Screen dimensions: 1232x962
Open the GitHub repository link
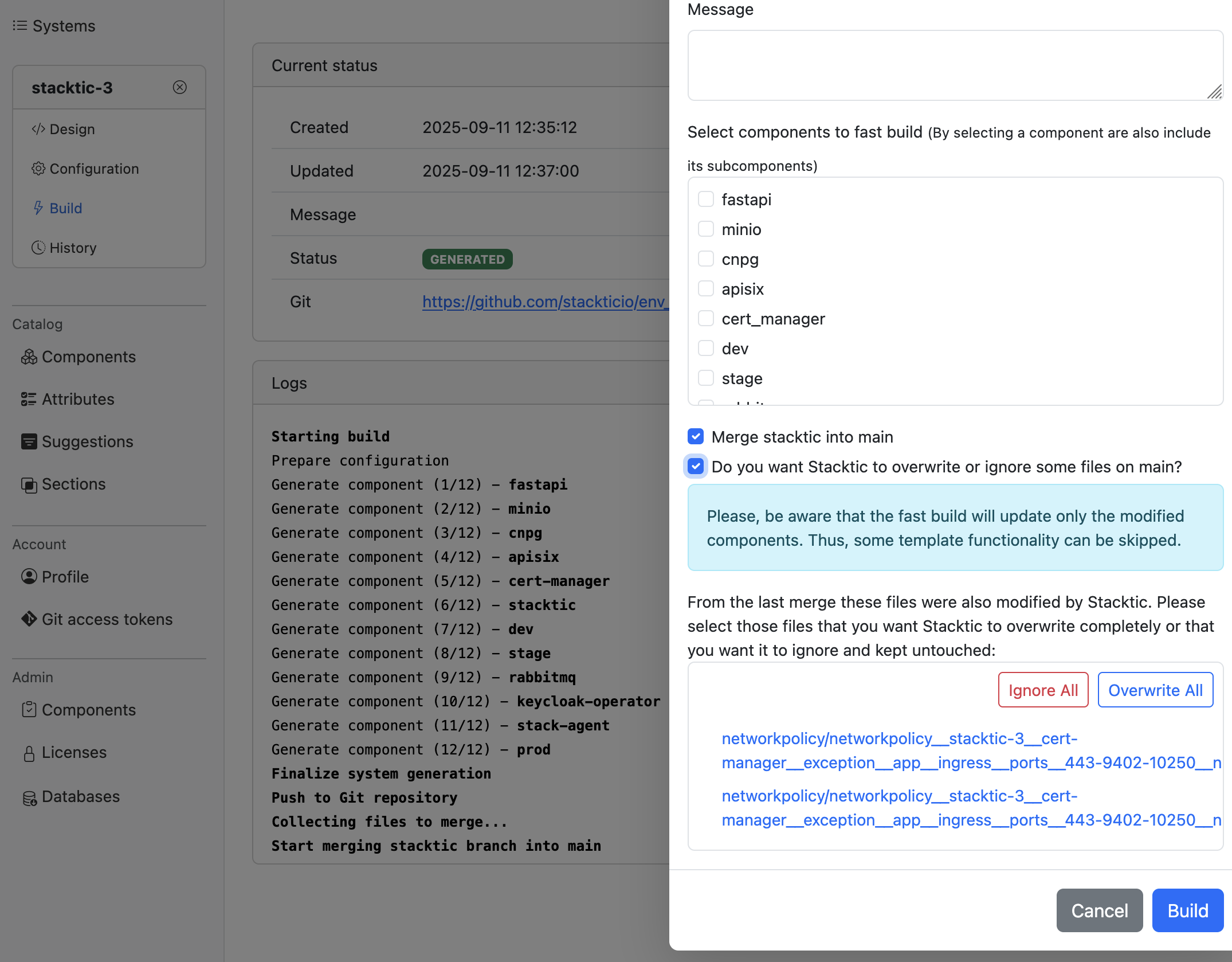(x=545, y=302)
